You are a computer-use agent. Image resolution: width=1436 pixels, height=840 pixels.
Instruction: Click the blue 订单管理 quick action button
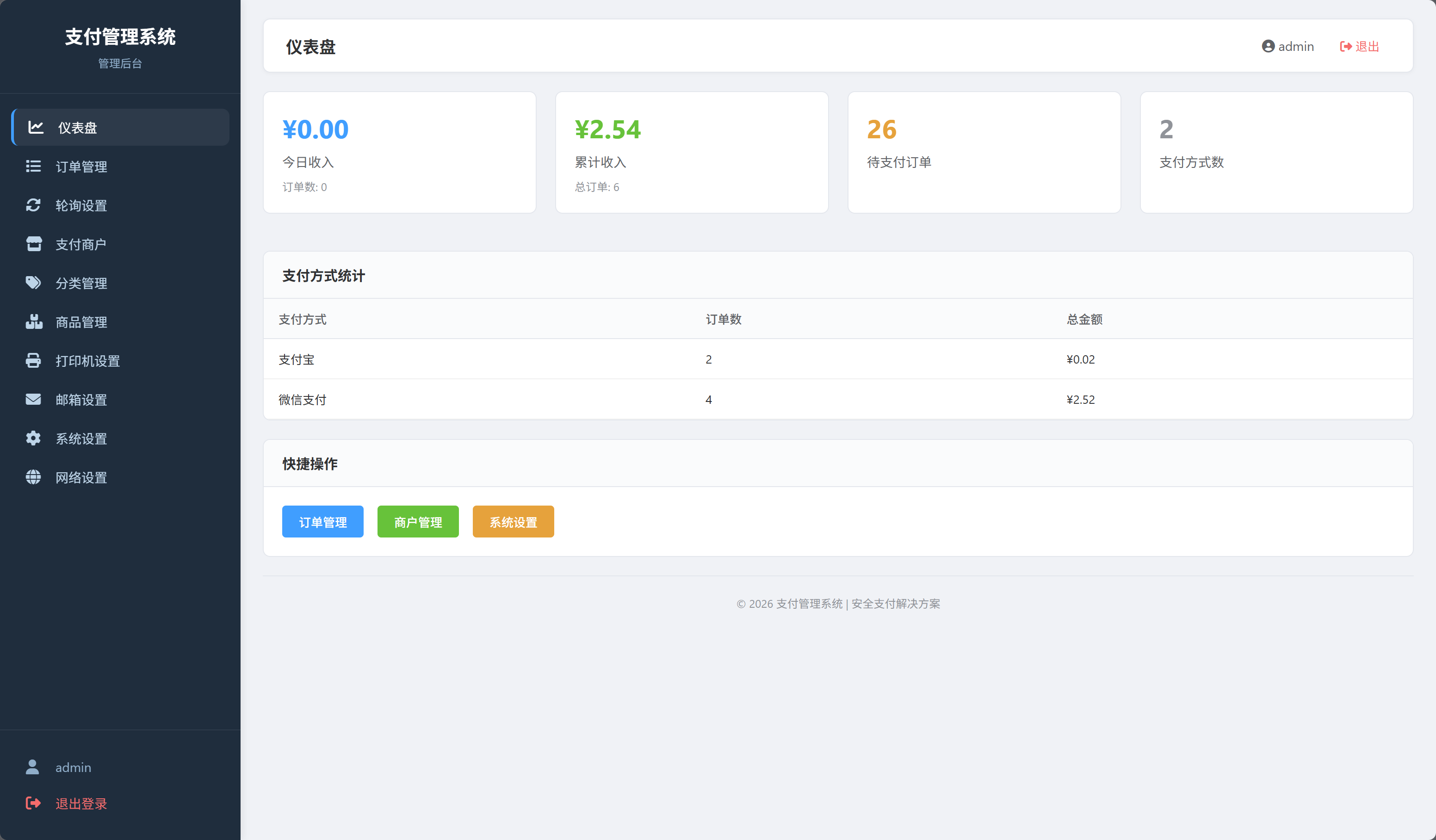tap(322, 521)
